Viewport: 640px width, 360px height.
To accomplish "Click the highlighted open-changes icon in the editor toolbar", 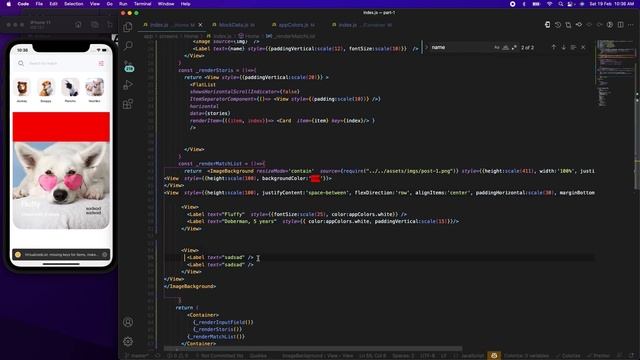I will click(x=547, y=25).
